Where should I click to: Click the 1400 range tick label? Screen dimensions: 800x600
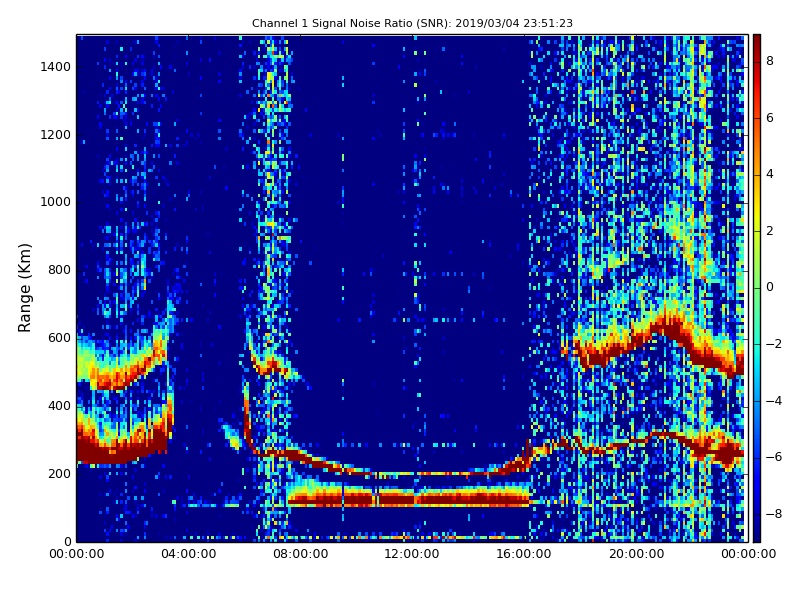pyautogui.click(x=56, y=67)
